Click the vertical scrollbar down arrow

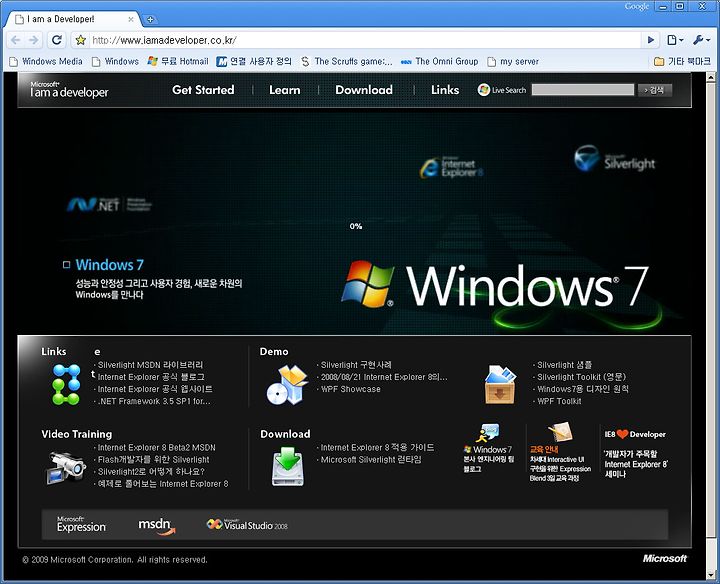point(711,575)
